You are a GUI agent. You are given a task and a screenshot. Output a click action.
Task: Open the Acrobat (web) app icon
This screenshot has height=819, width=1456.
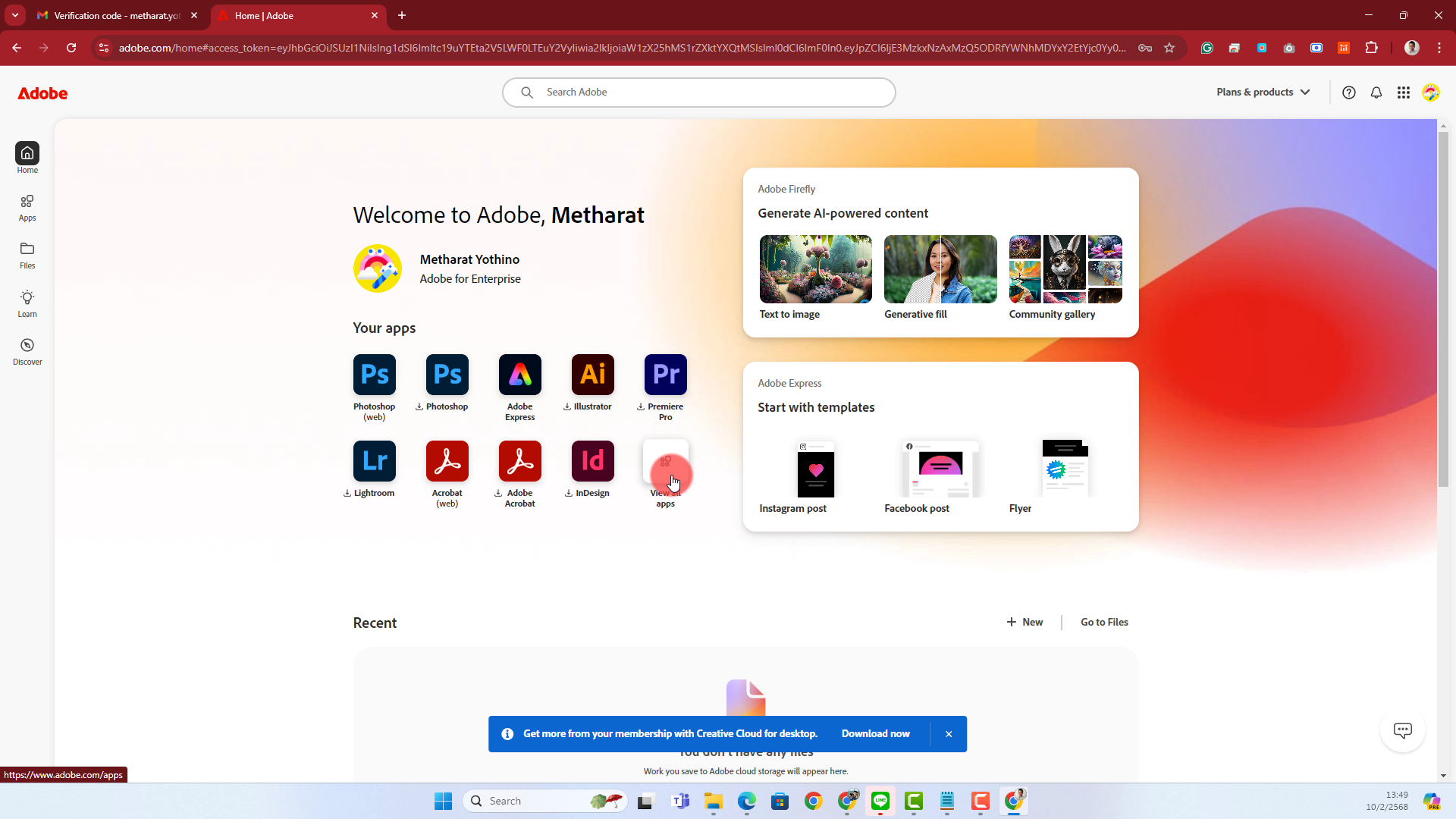447,461
